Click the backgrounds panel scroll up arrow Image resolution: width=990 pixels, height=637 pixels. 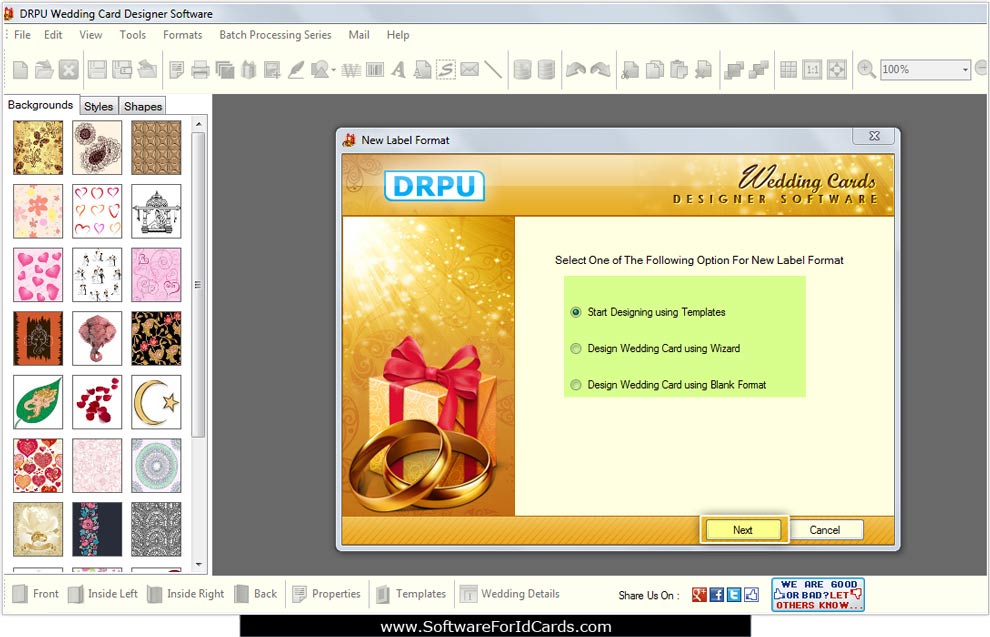pyautogui.click(x=198, y=124)
